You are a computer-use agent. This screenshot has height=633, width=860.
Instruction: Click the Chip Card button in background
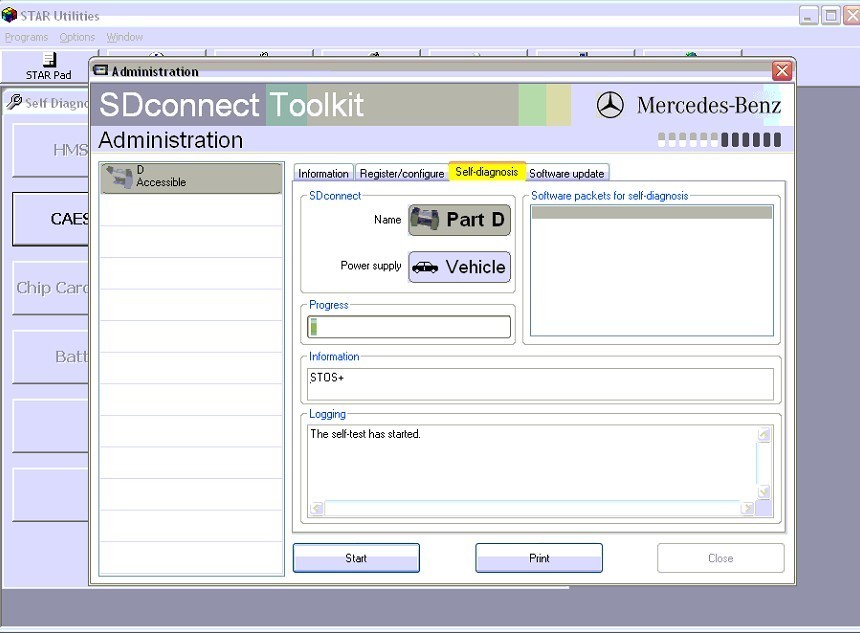coord(50,288)
